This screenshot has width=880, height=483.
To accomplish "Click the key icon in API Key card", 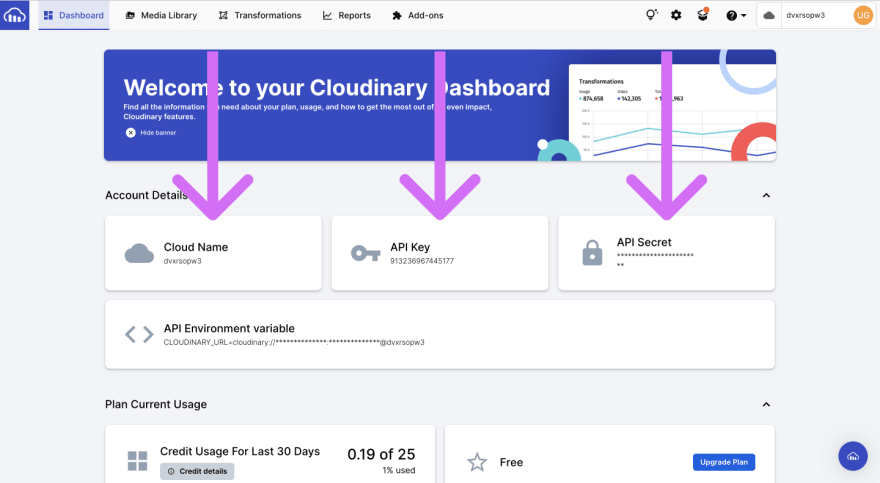I will pos(366,254).
